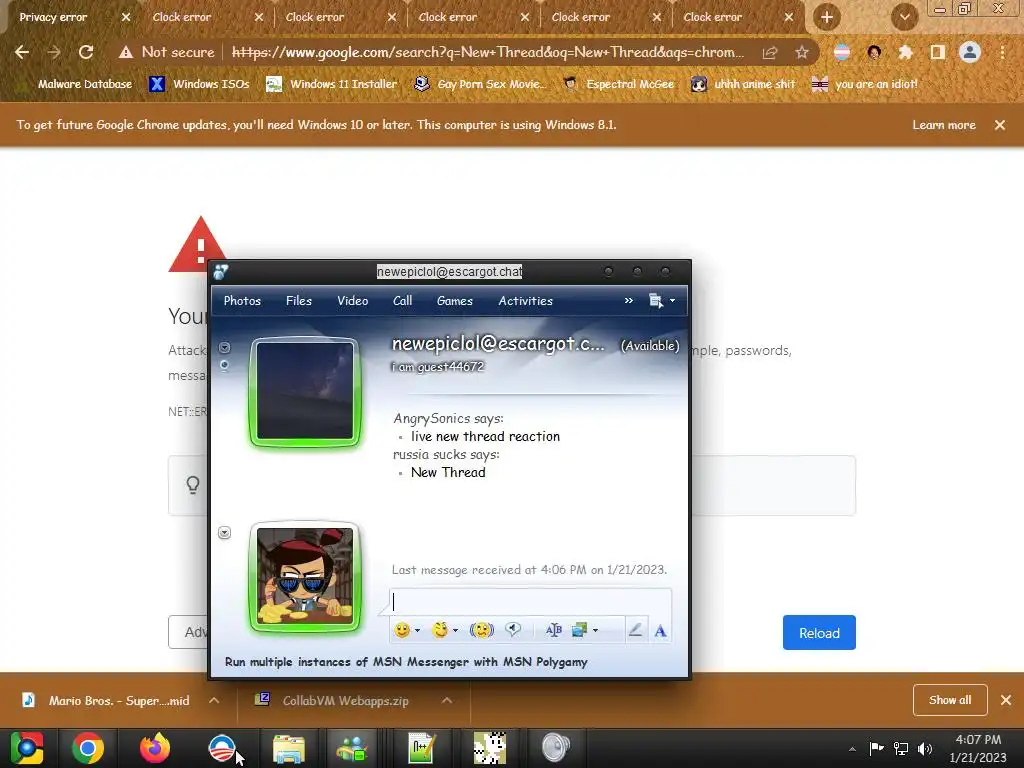Go back in Chrome history
The height and width of the screenshot is (768, 1024).
click(22, 52)
